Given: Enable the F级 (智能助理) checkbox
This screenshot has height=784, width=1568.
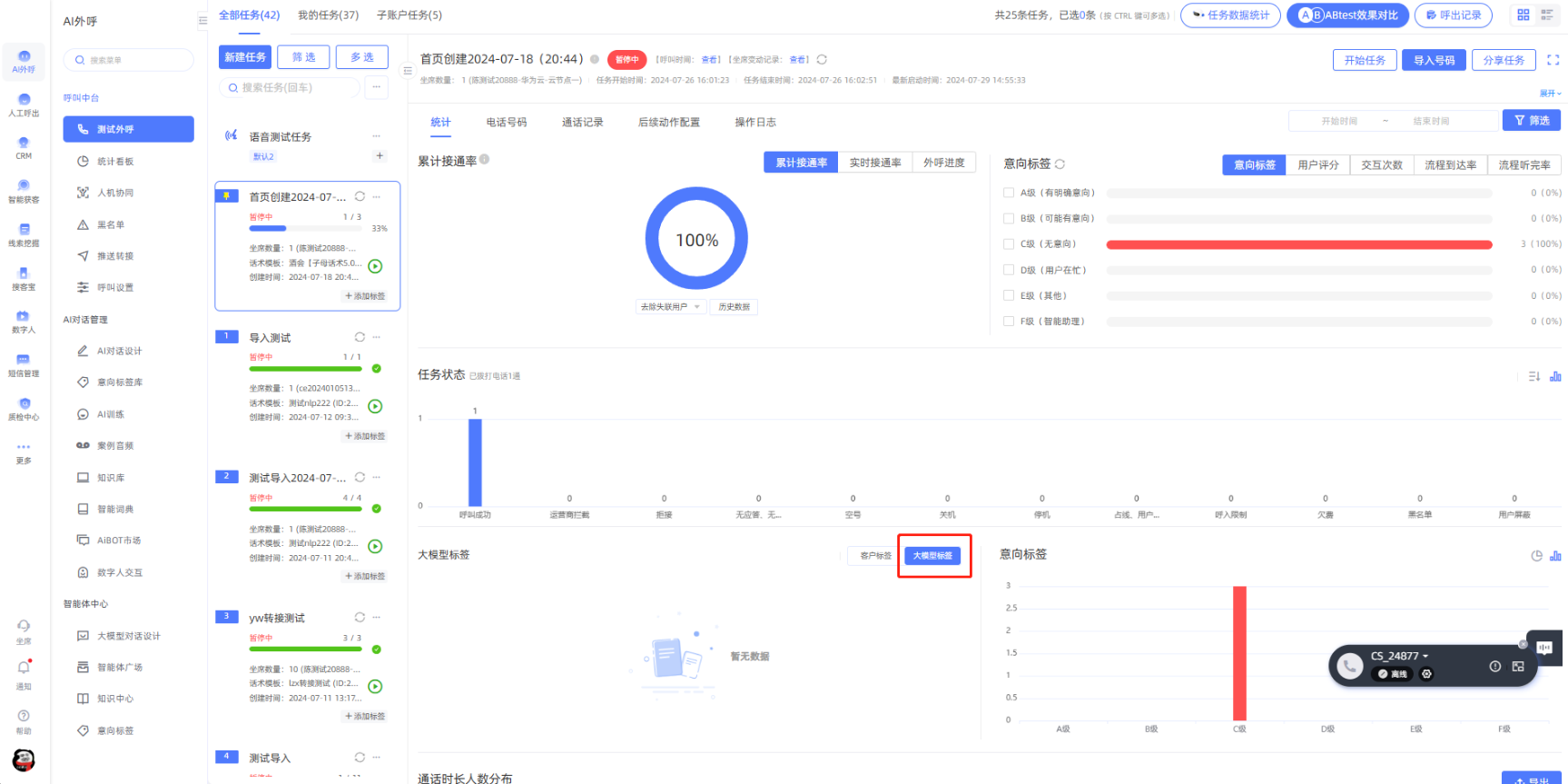Looking at the screenshot, I should pyautogui.click(x=1008, y=322).
